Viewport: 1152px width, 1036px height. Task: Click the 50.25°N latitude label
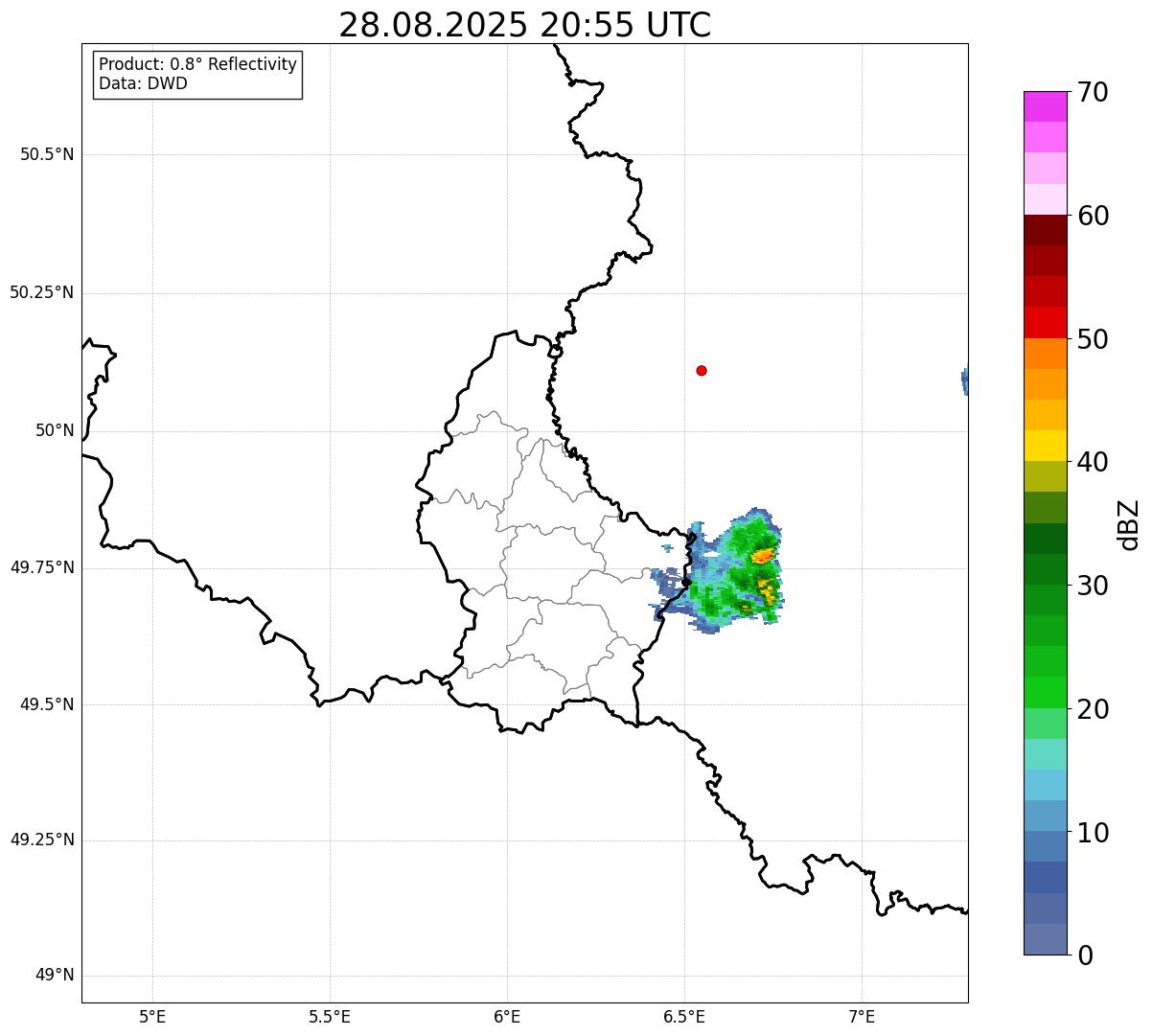click(42, 292)
